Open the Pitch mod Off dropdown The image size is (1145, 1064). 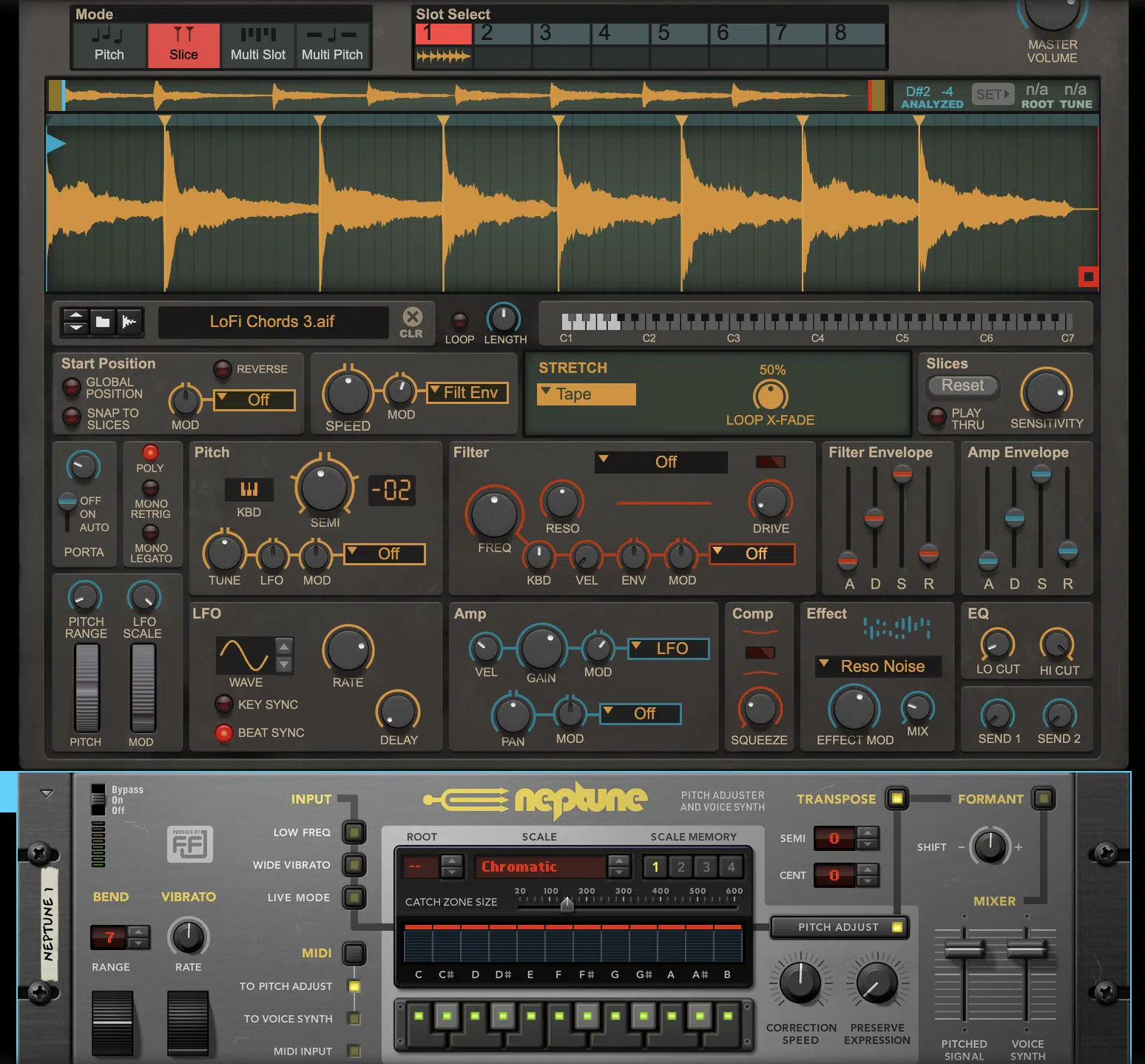385,554
